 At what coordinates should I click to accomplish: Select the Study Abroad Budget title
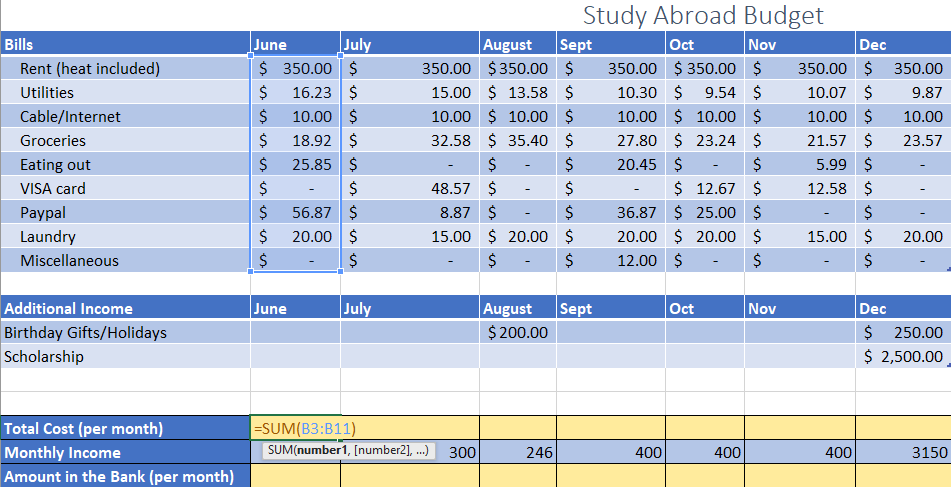[703, 15]
